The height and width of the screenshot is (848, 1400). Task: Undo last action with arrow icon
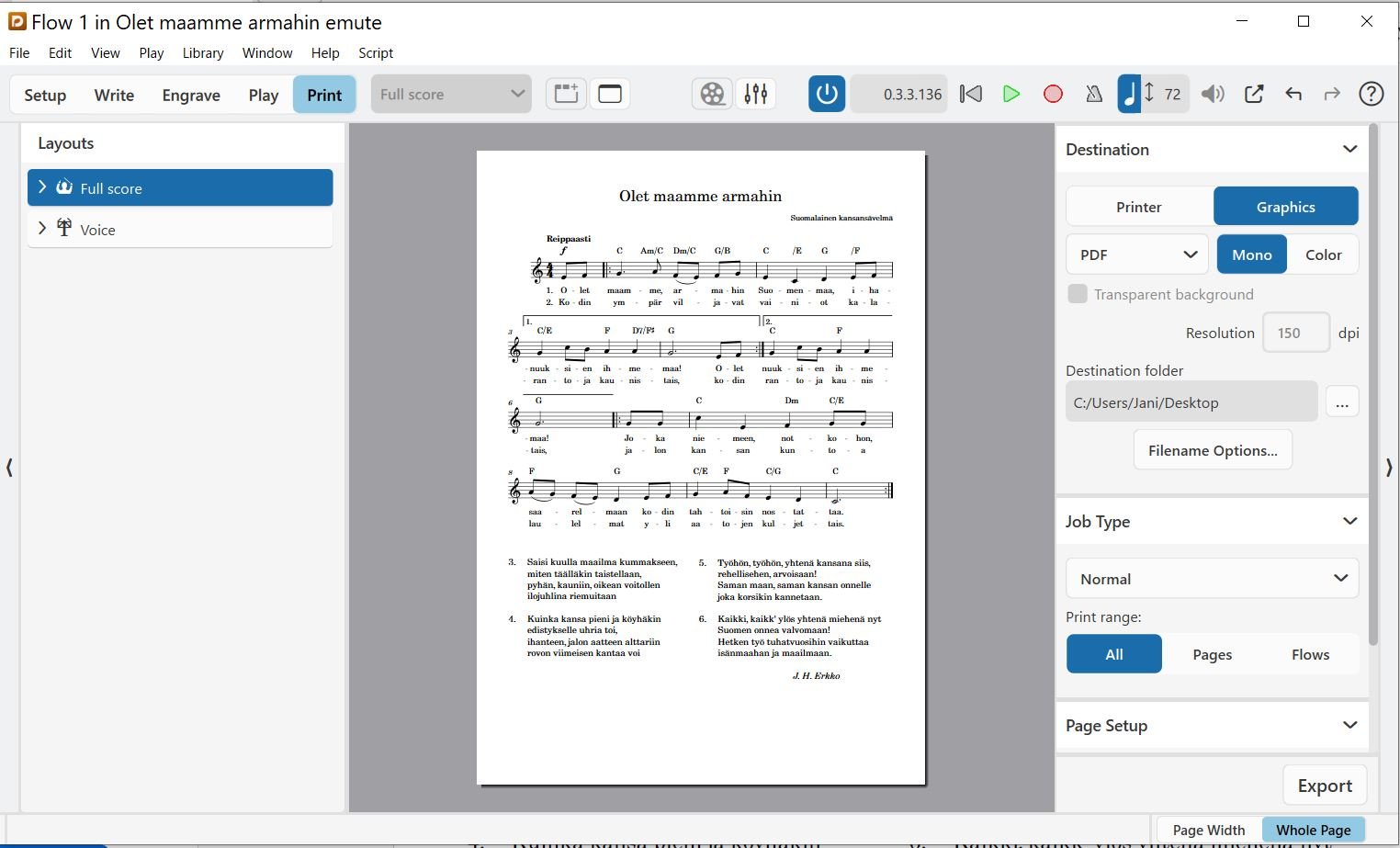click(x=1293, y=94)
